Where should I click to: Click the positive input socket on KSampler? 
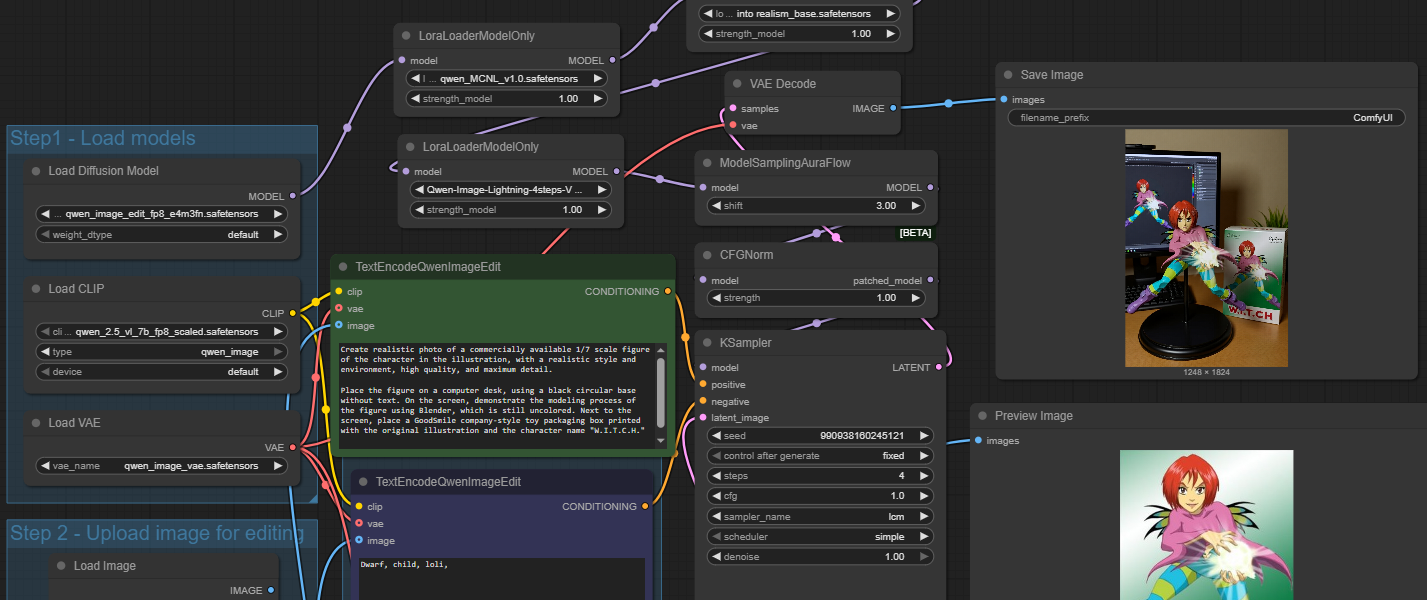(703, 384)
